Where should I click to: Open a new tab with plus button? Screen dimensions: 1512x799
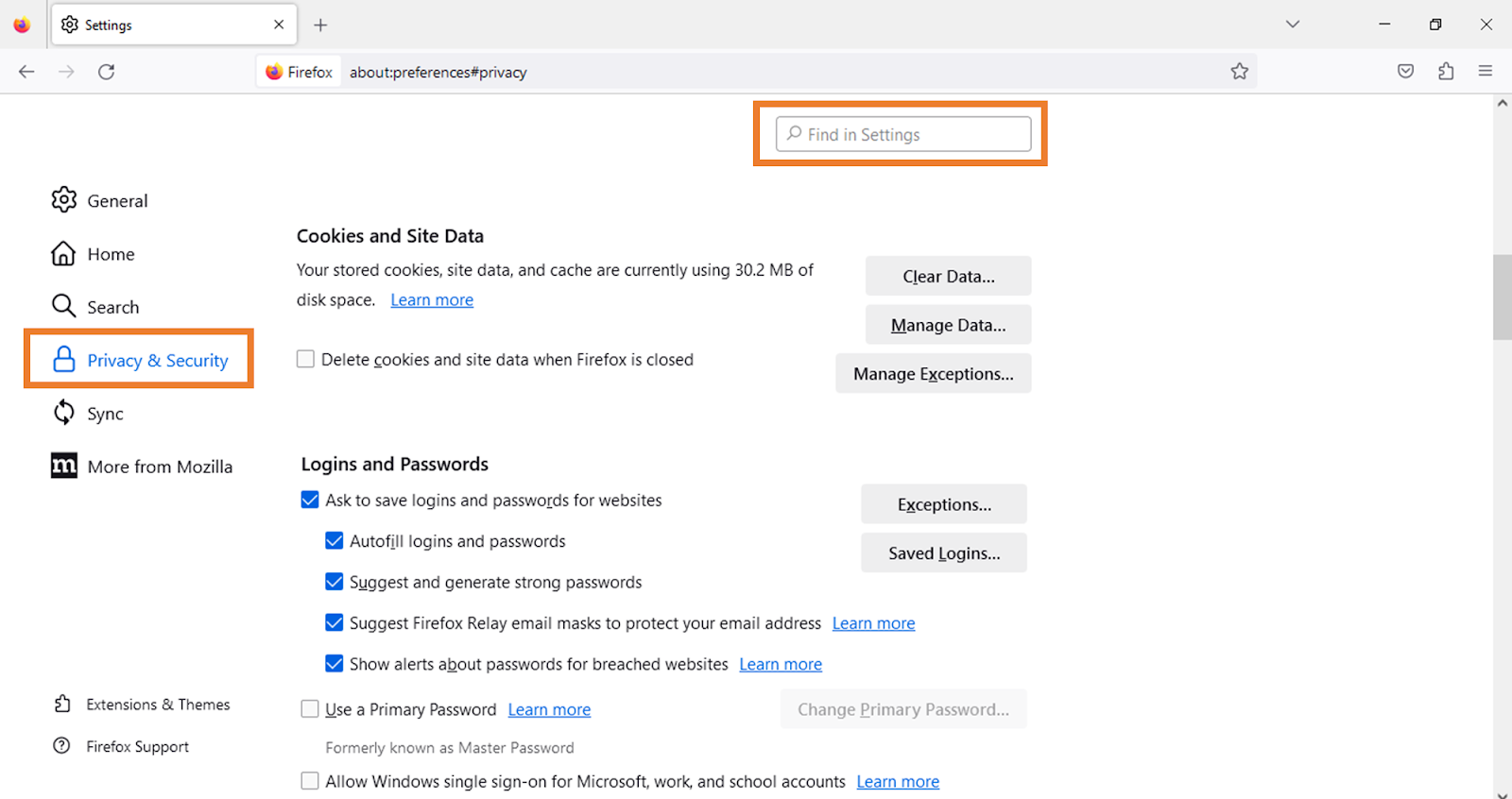[x=320, y=25]
